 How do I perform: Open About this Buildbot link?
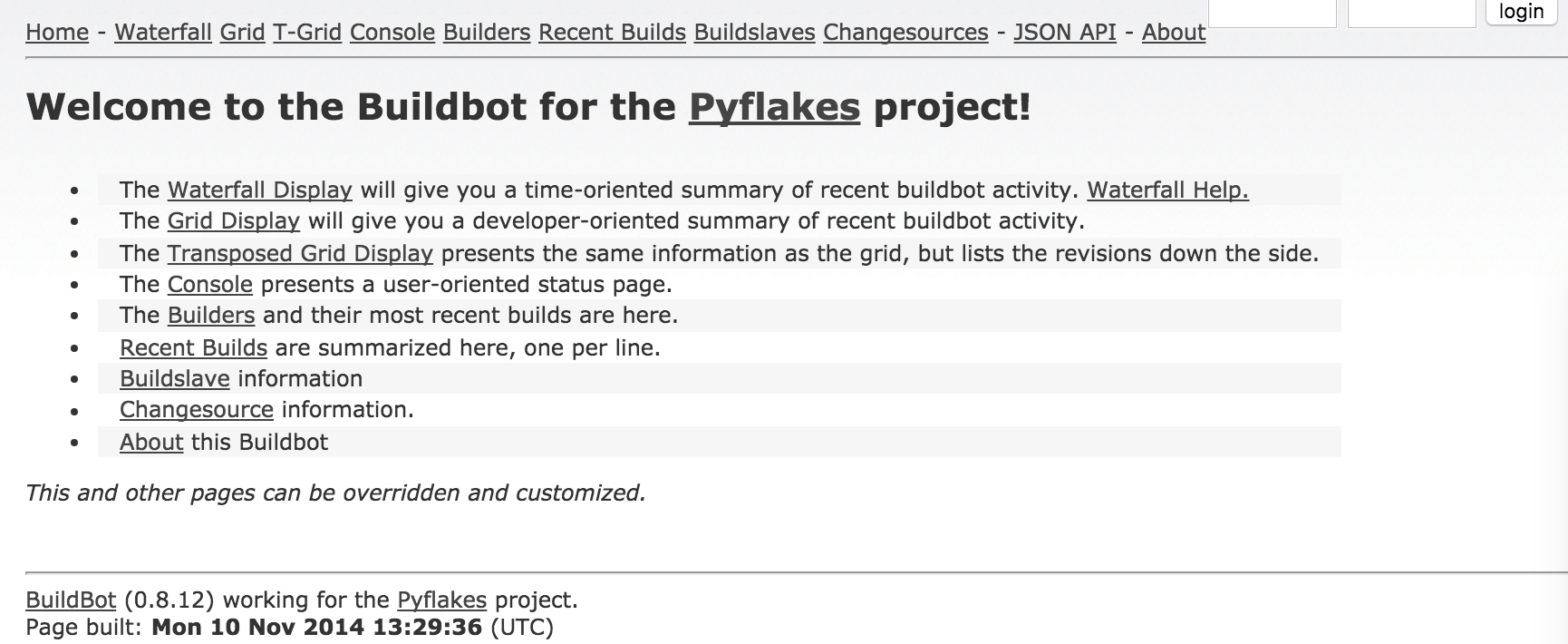pos(150,442)
